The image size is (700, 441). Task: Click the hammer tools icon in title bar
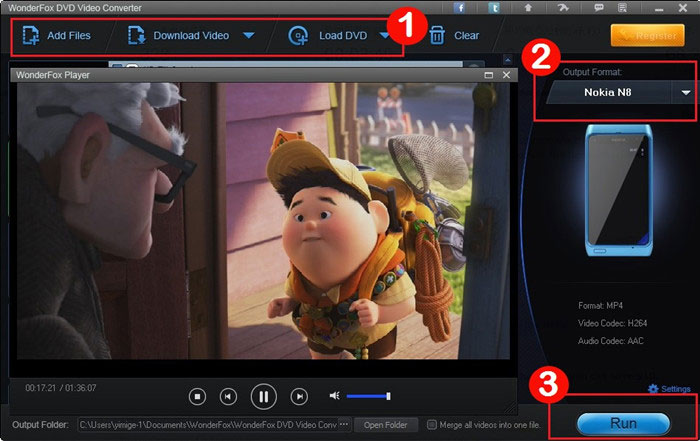pyautogui.click(x=563, y=8)
